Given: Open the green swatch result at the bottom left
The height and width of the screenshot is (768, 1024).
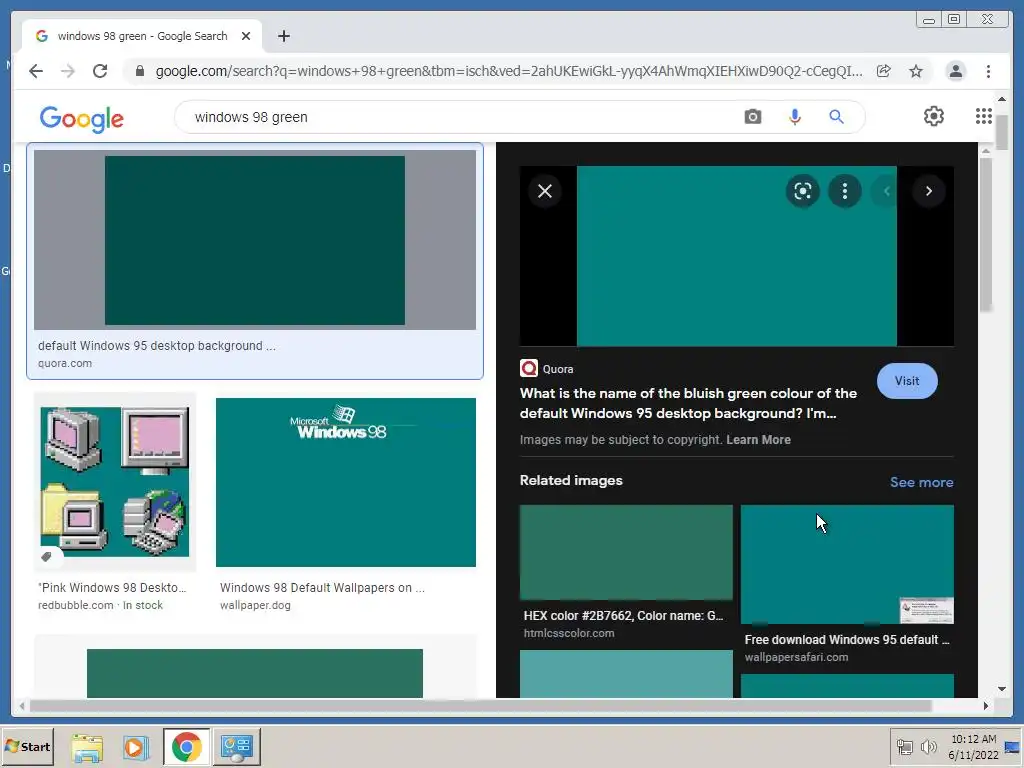Looking at the screenshot, I should pyautogui.click(x=255, y=673).
